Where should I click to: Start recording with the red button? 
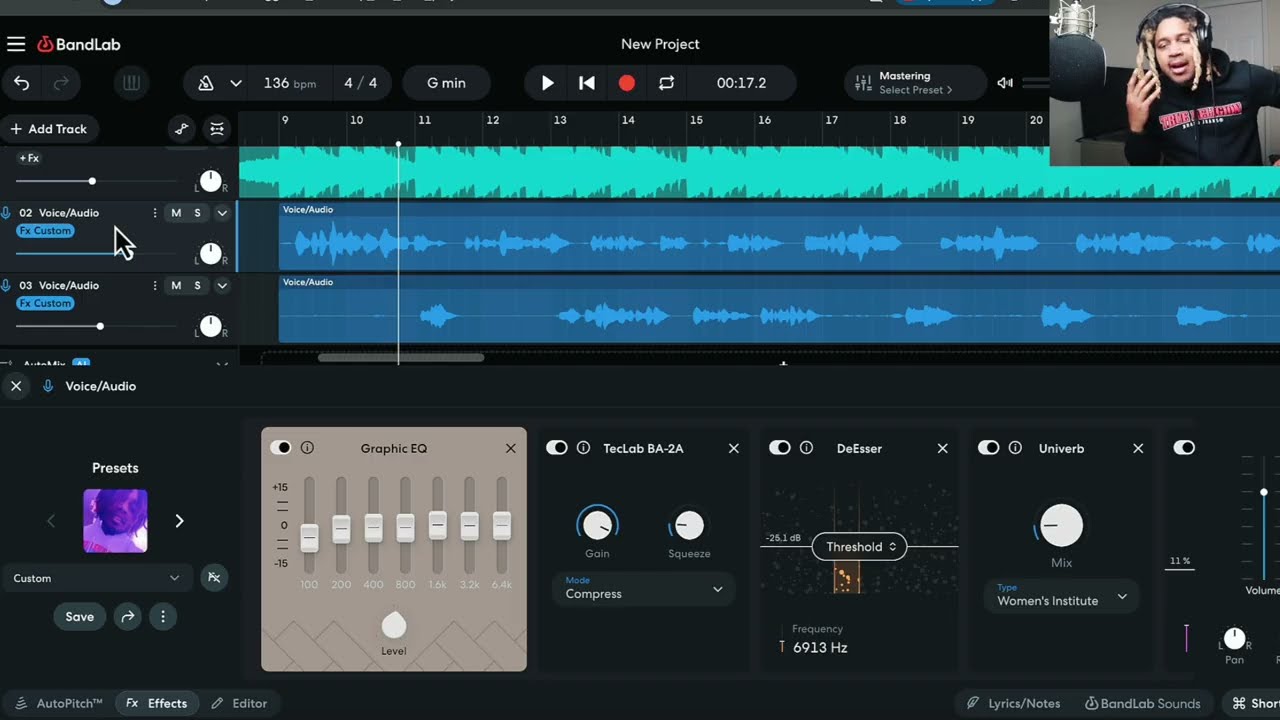pyautogui.click(x=627, y=83)
